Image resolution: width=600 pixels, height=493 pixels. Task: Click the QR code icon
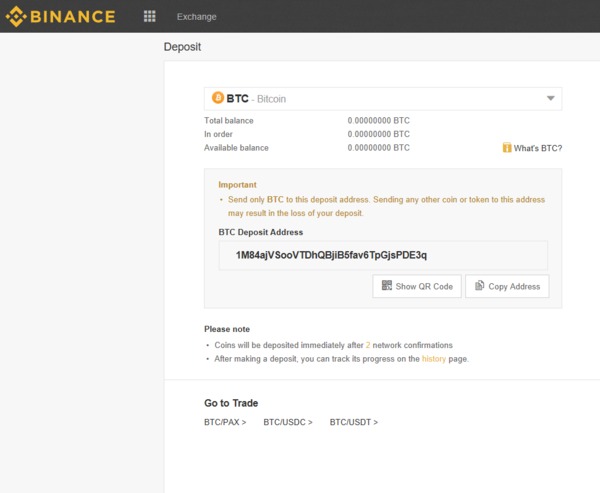point(386,285)
